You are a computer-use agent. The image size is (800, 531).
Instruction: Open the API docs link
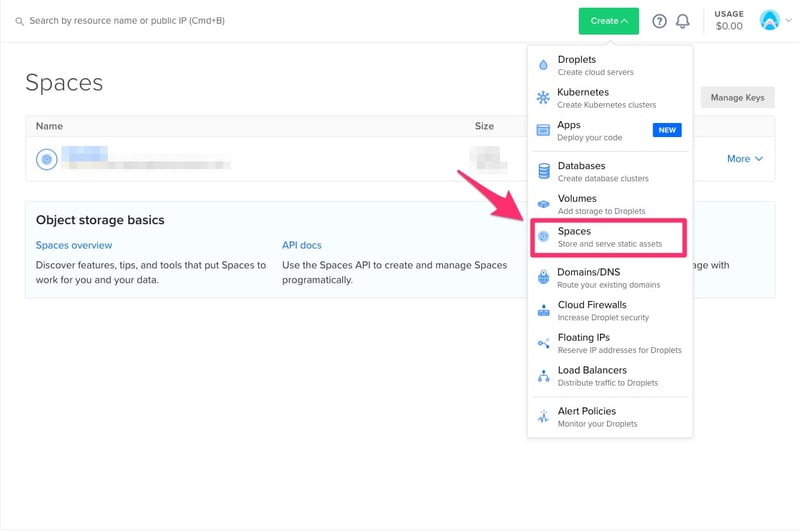pos(302,245)
